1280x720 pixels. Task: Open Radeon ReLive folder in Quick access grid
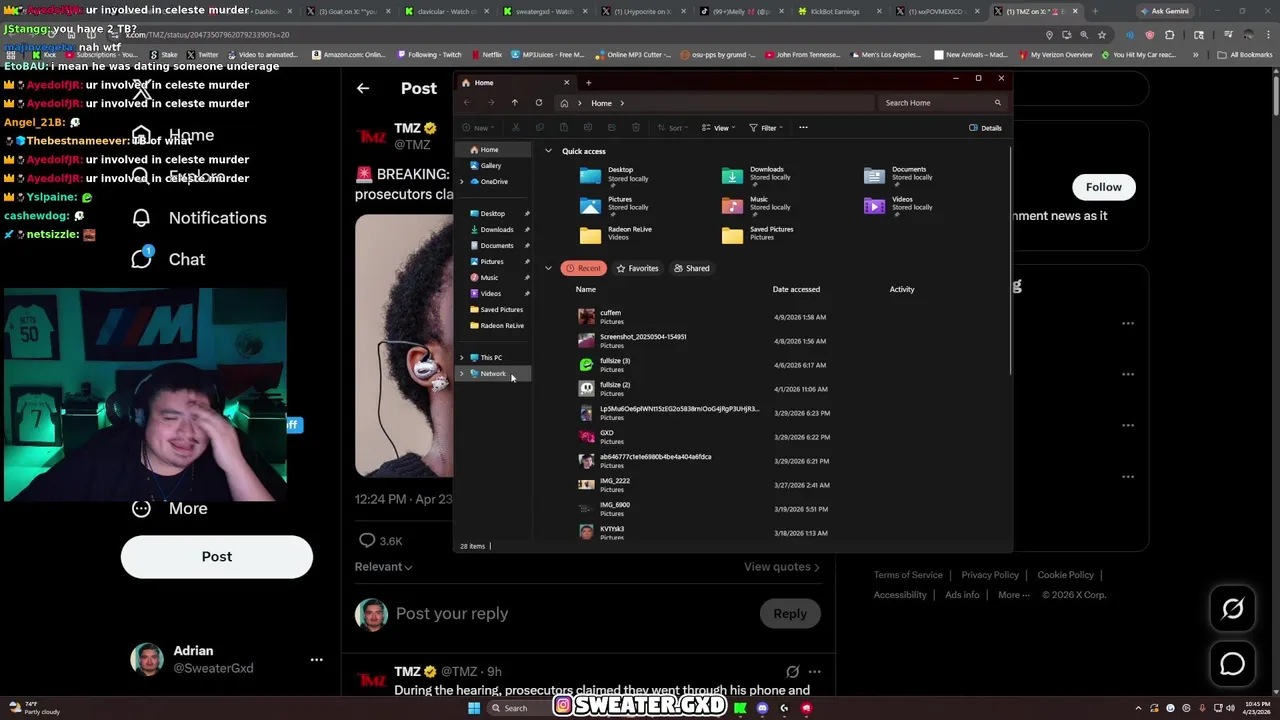[617, 234]
